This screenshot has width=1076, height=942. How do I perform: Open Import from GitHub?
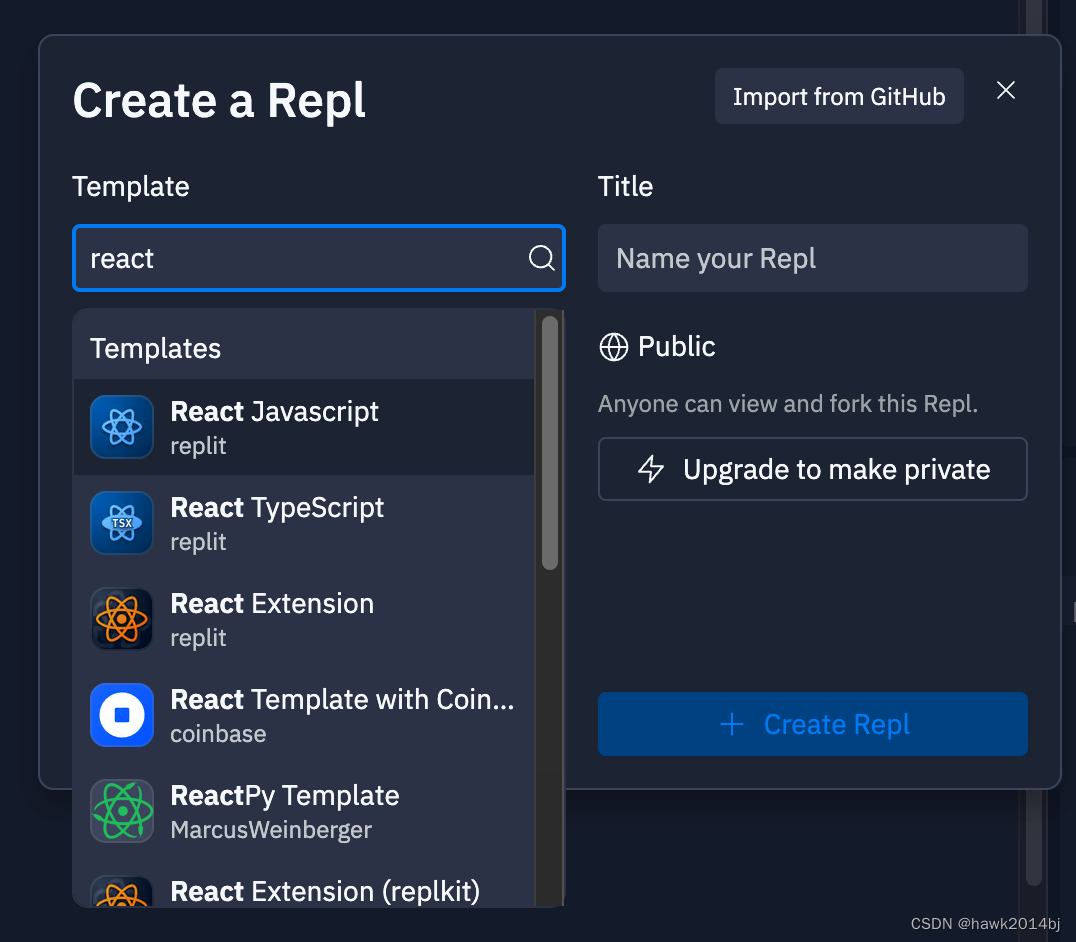pyautogui.click(x=839, y=96)
